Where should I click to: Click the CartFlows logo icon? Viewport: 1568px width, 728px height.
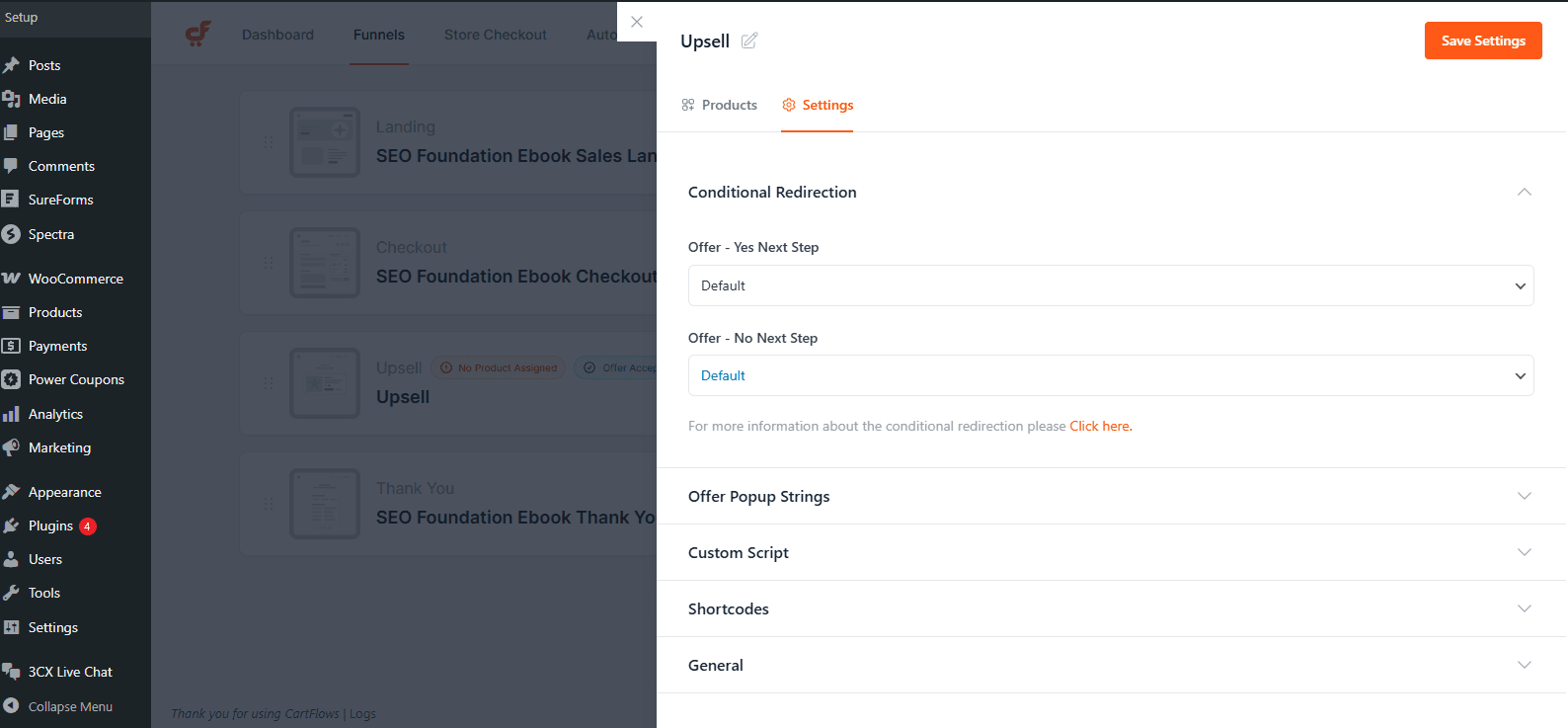[198, 35]
